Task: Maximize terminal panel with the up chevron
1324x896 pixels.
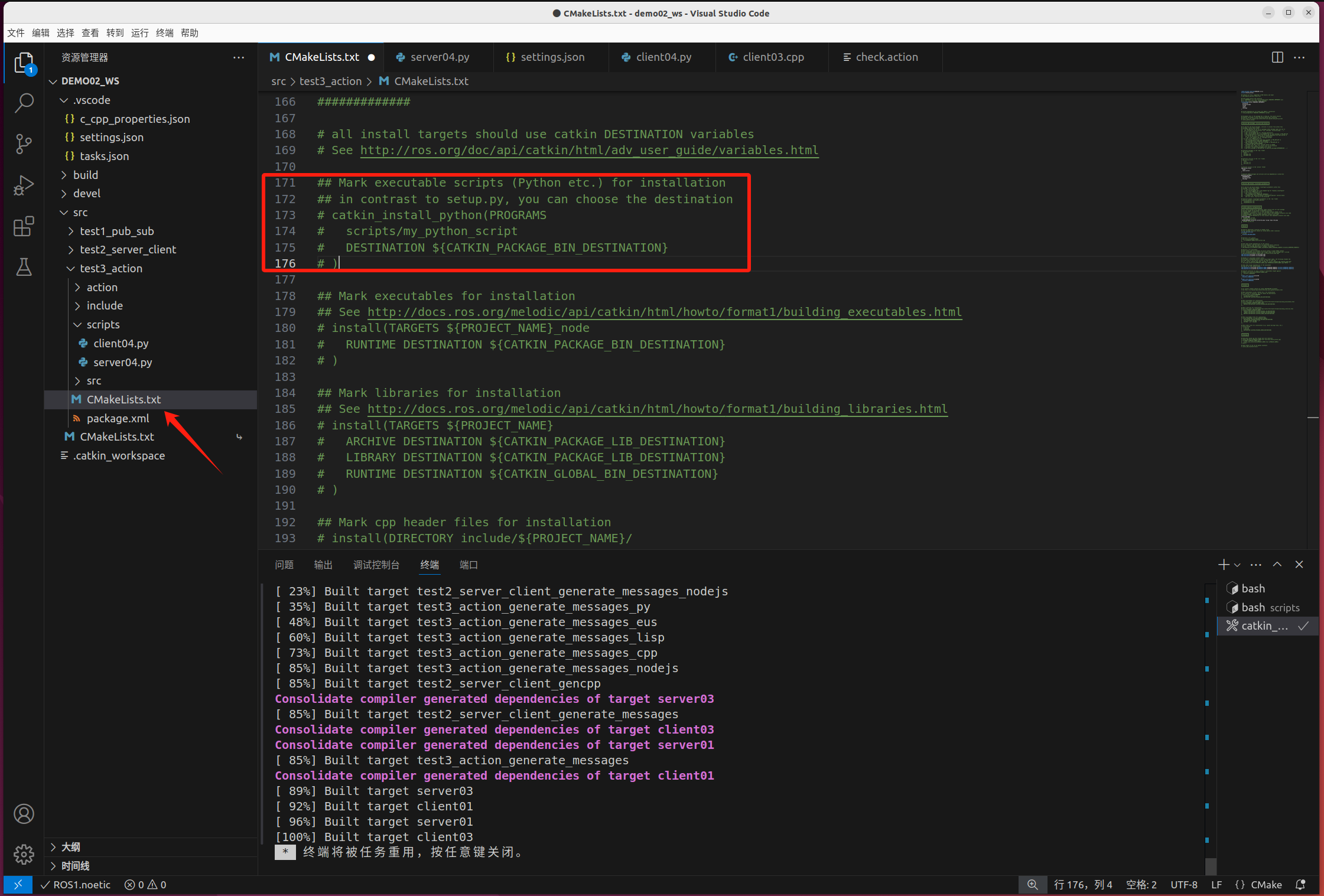Action: (1277, 565)
